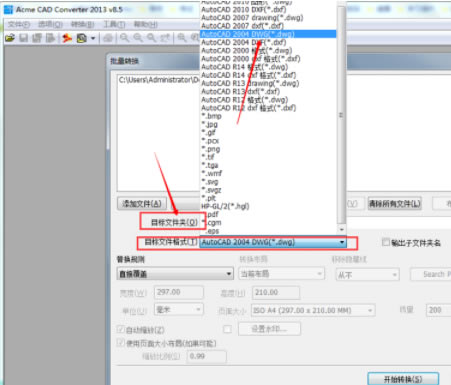Pick the *.pcx output format
The width and height of the screenshot is (451, 385).
tap(268, 141)
